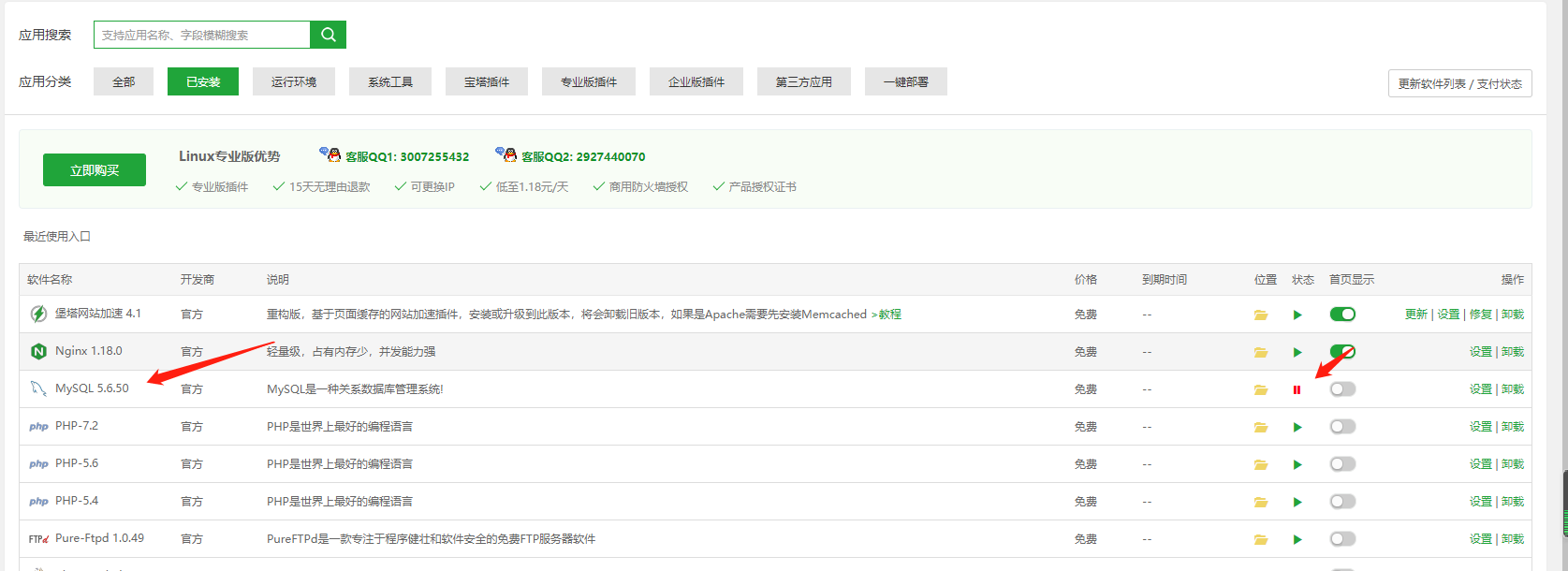Focus the 应用搜索 search input

click(201, 35)
